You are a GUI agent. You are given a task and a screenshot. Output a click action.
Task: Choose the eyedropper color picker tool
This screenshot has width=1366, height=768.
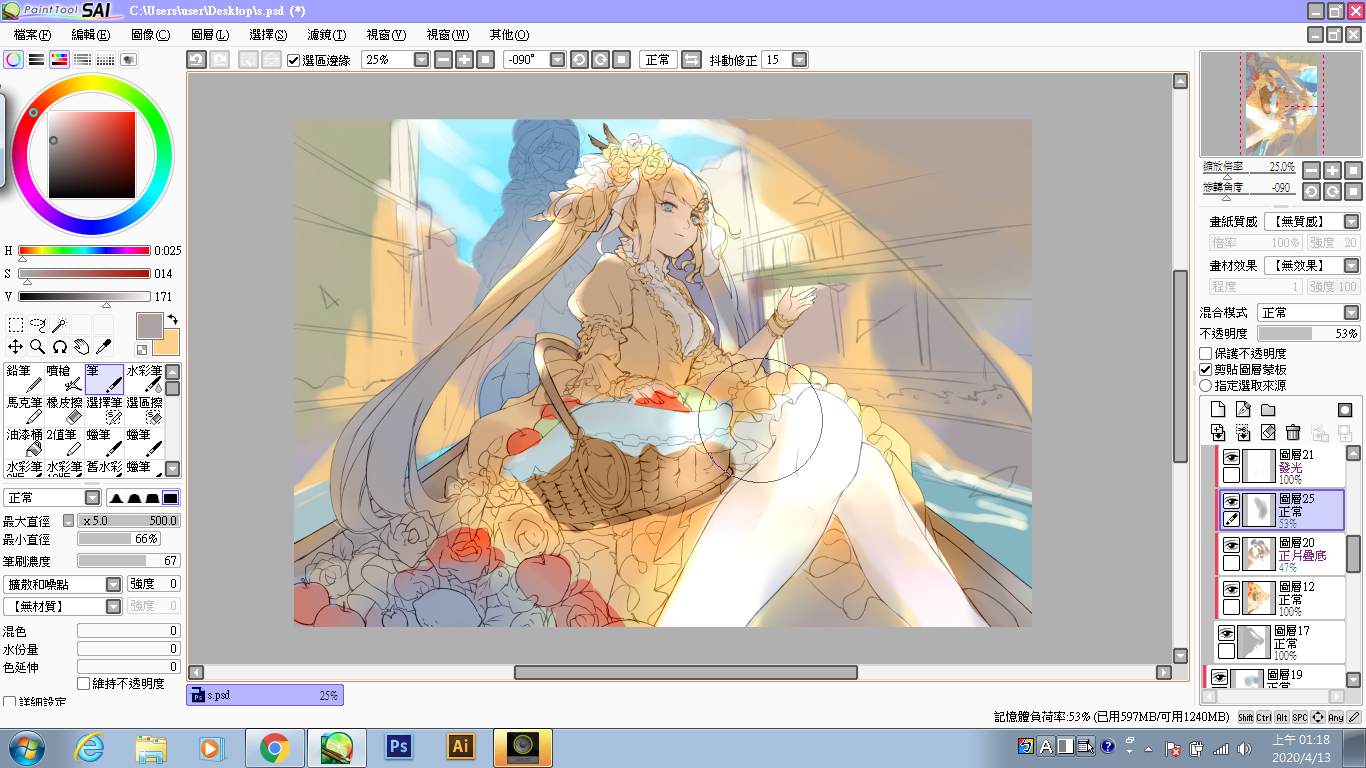pos(104,347)
